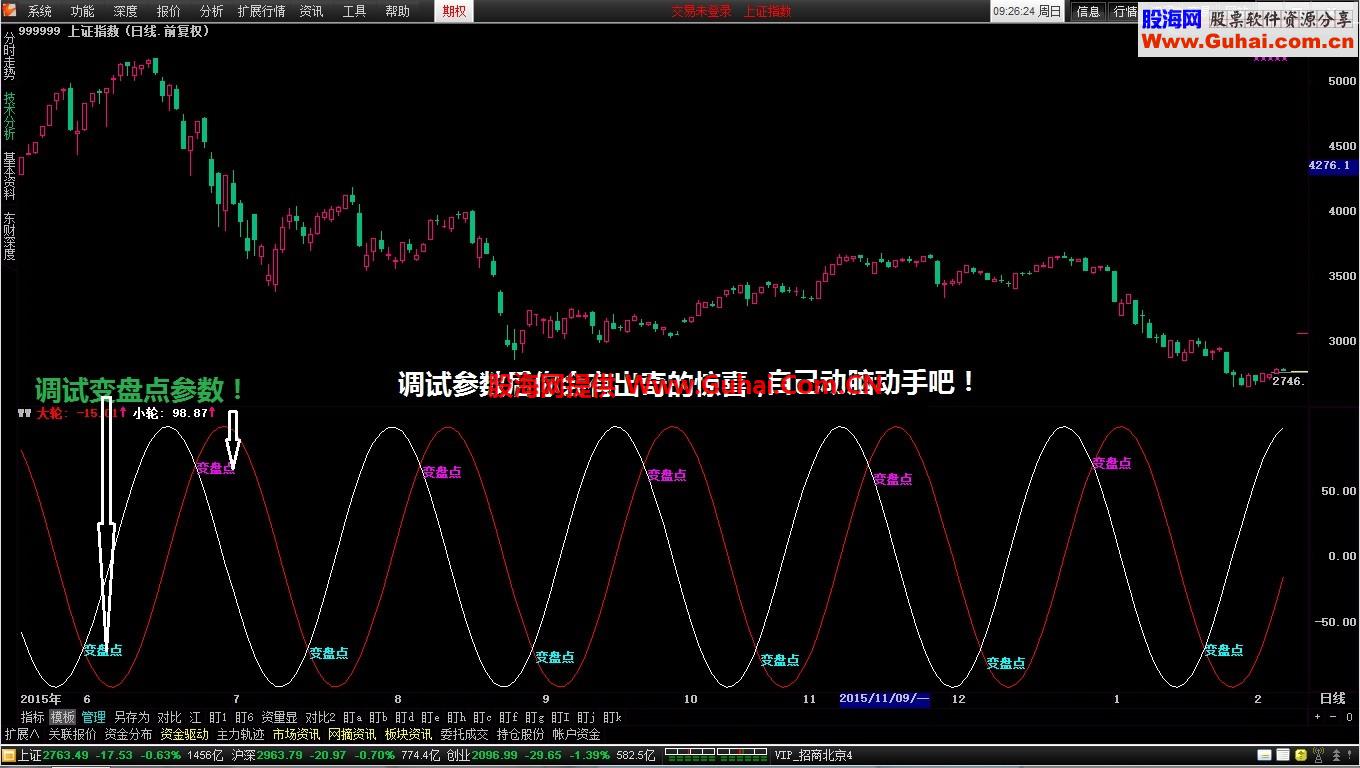Open the 功能 menu
The width and height of the screenshot is (1360, 768).
[83, 11]
